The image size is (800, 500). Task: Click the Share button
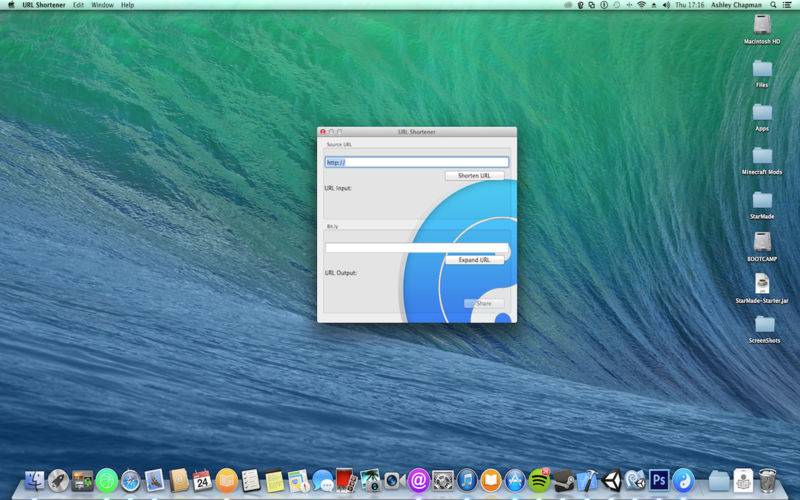[484, 303]
